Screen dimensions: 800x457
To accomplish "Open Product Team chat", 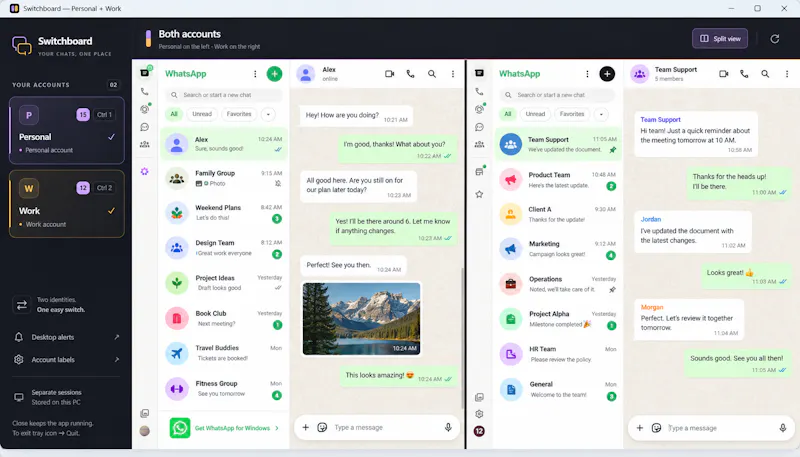I will (x=558, y=180).
